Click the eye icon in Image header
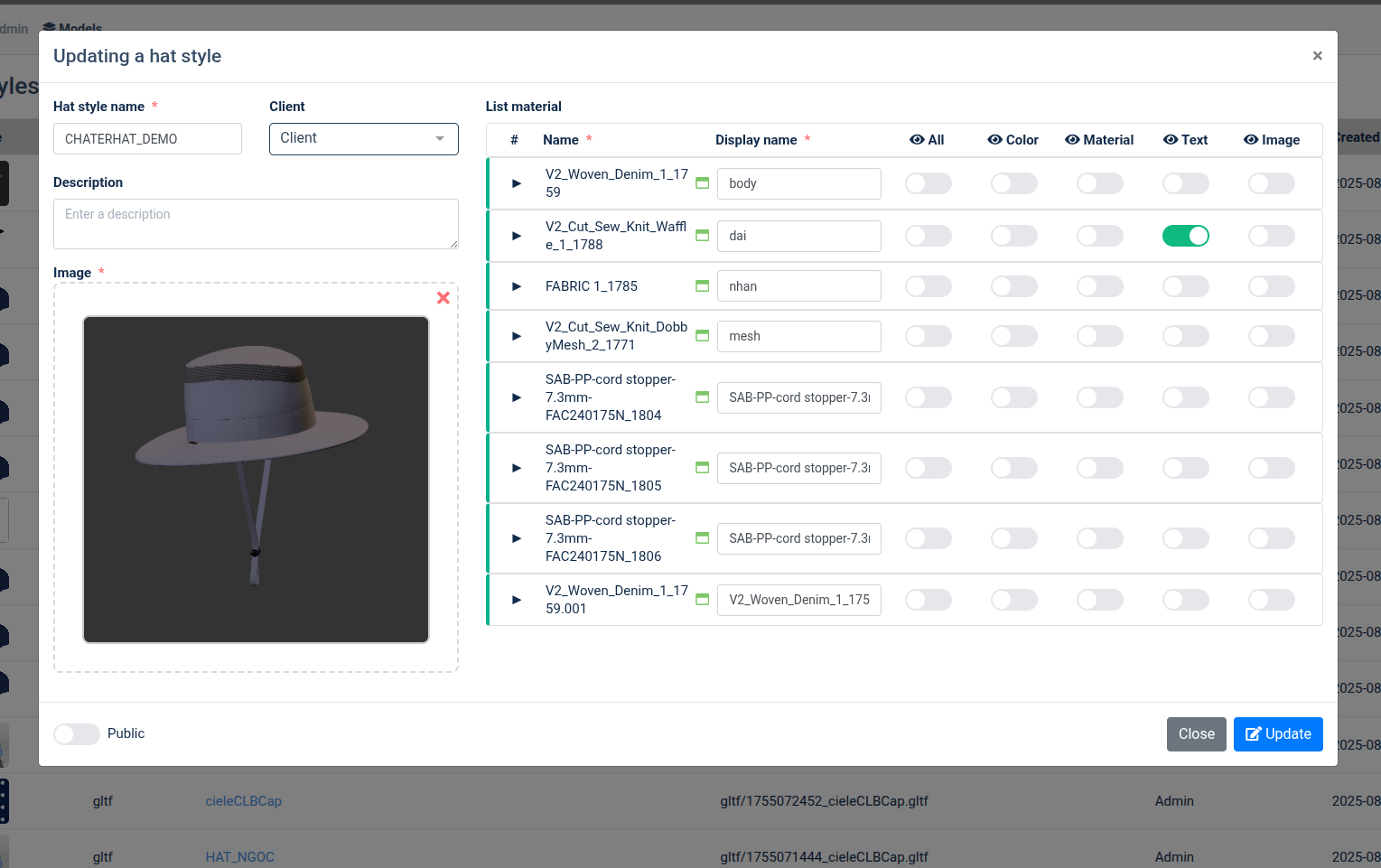 [x=1251, y=140]
